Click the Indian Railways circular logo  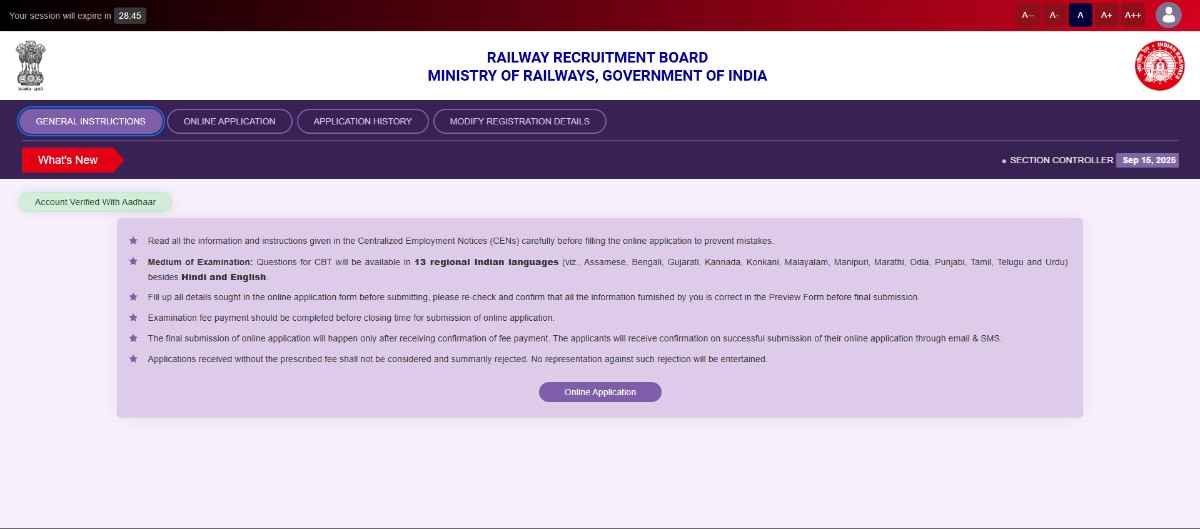point(1158,66)
